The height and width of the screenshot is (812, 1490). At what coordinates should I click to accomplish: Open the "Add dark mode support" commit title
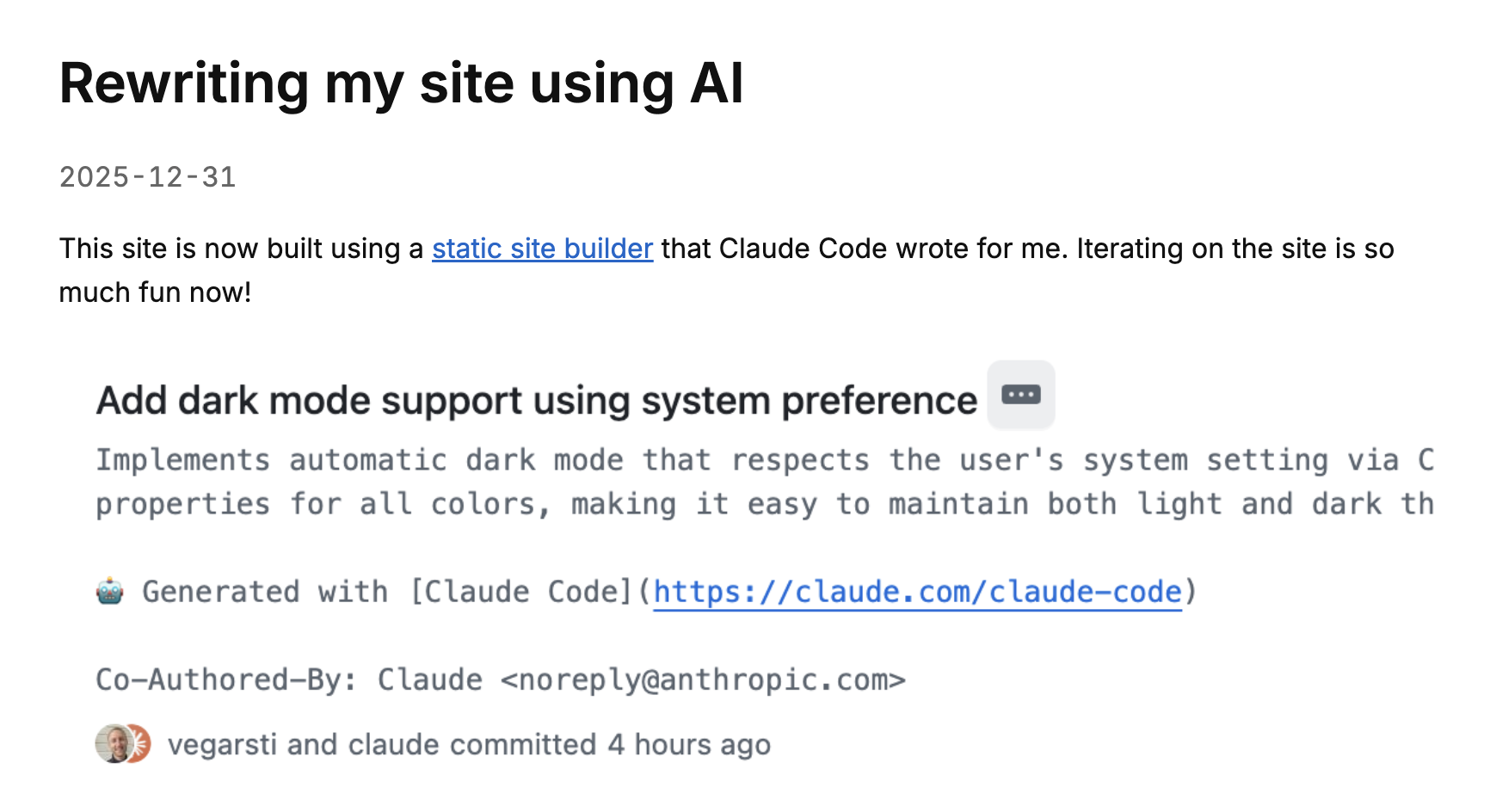coord(536,401)
